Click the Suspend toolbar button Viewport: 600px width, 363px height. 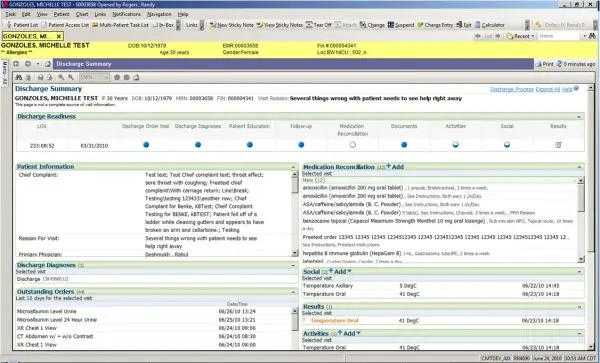point(401,25)
